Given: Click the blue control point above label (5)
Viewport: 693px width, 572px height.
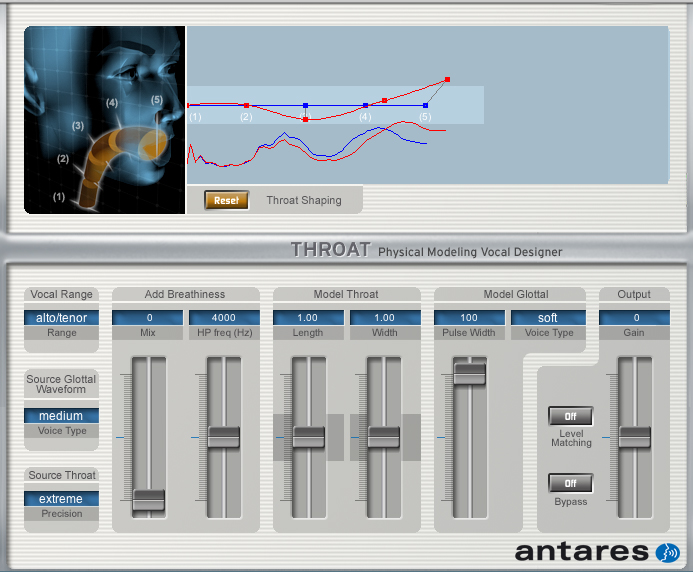Looking at the screenshot, I should [425, 105].
